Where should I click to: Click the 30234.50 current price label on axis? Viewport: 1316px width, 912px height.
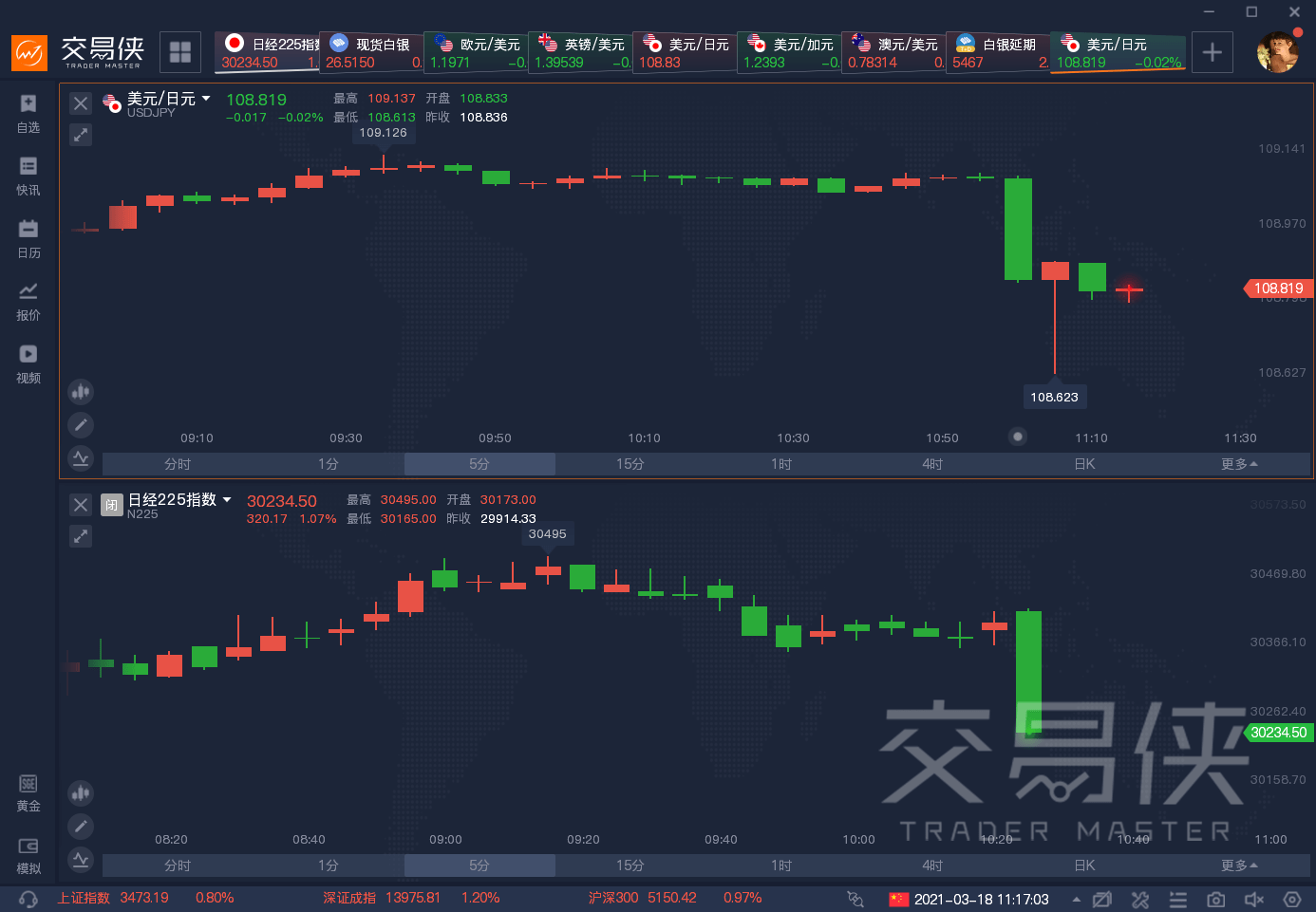coord(1278,733)
